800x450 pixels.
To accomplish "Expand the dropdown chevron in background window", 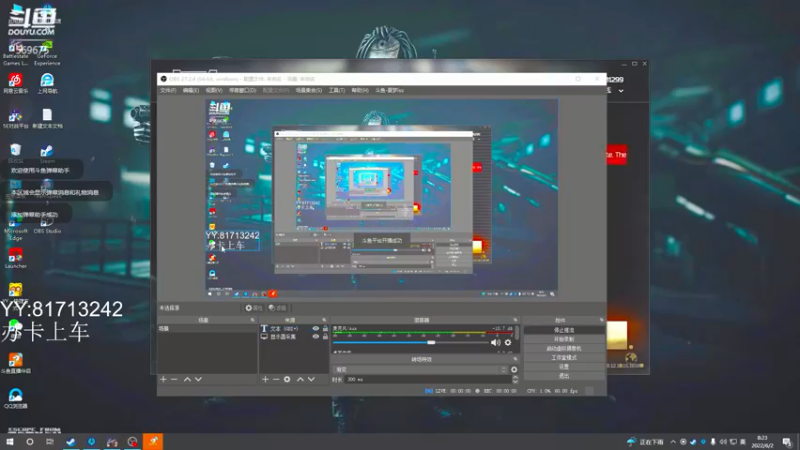I will [621, 91].
